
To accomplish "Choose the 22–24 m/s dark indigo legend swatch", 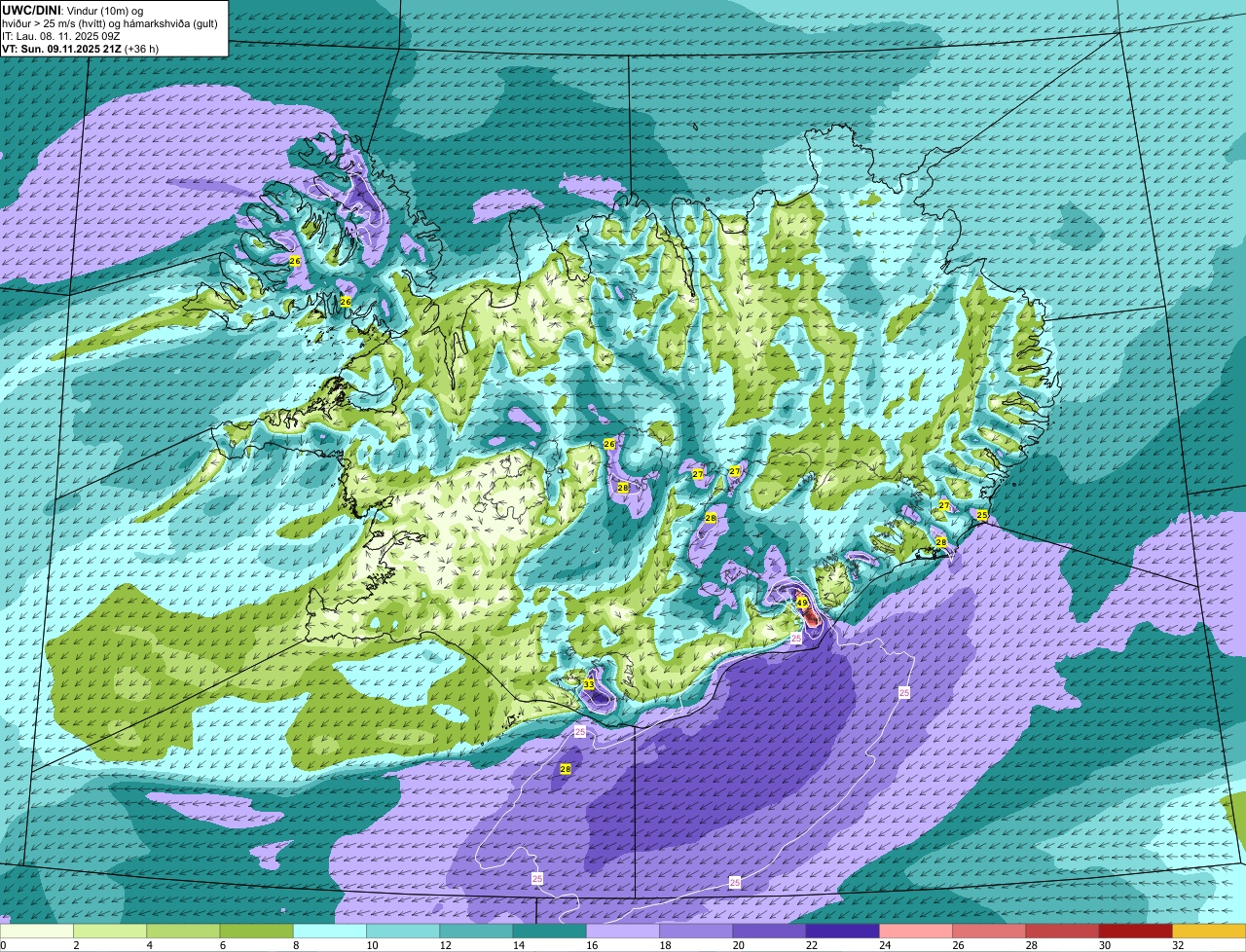I will pos(843,932).
